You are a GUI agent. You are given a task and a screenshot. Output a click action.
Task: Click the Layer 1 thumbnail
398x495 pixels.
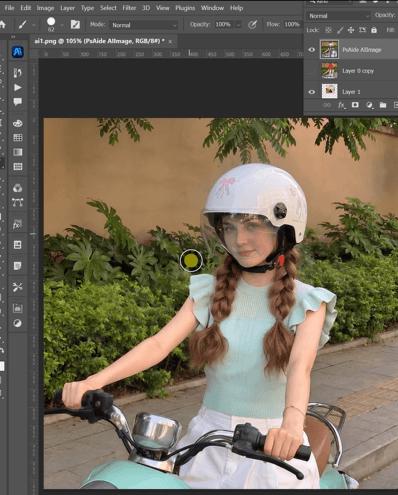(329, 91)
